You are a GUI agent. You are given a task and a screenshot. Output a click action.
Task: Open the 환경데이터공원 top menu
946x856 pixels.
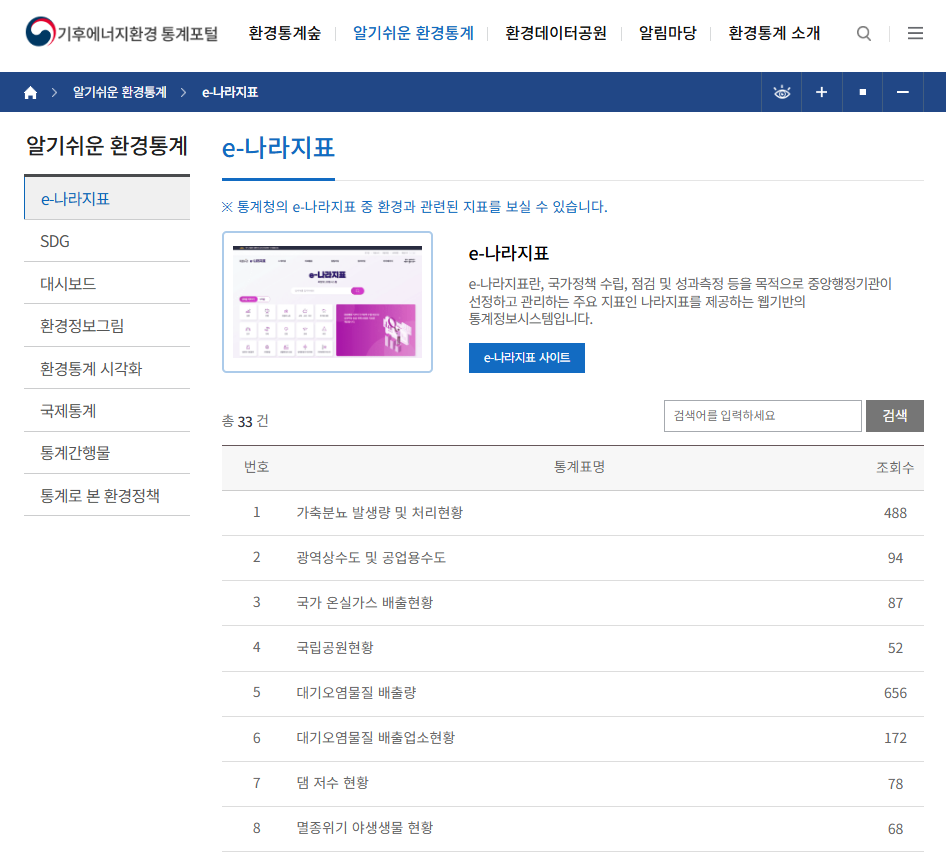(556, 33)
